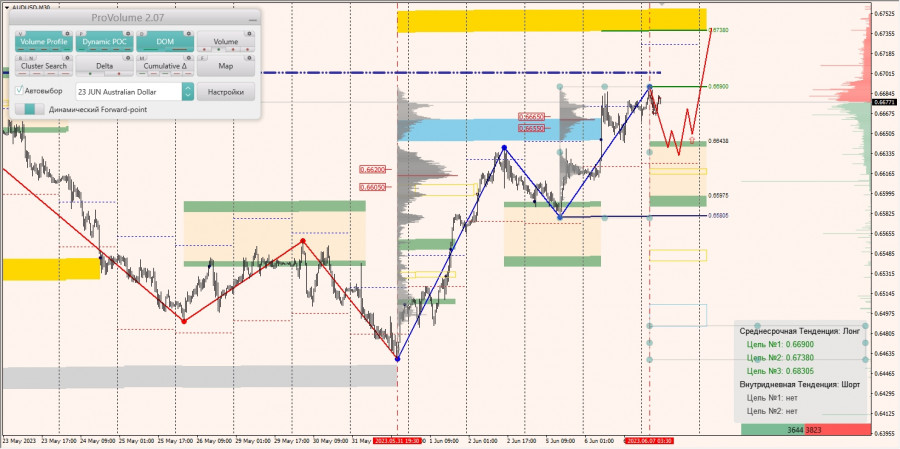Click the red 2023.05.31 19:30 time marker
Viewport: 900px width, 449px height.
point(397,441)
